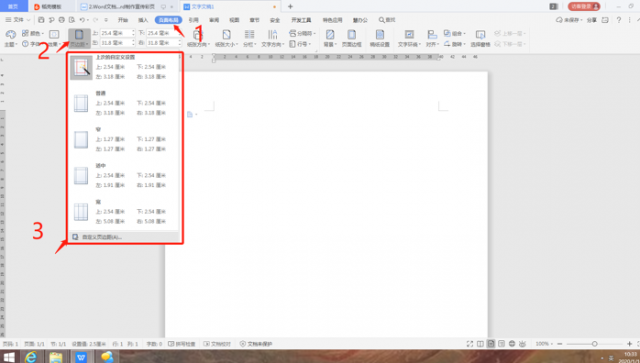The height and width of the screenshot is (363, 640).
Task: Switch to the 插入 (Insert) ribbon tab
Action: coord(143,20)
